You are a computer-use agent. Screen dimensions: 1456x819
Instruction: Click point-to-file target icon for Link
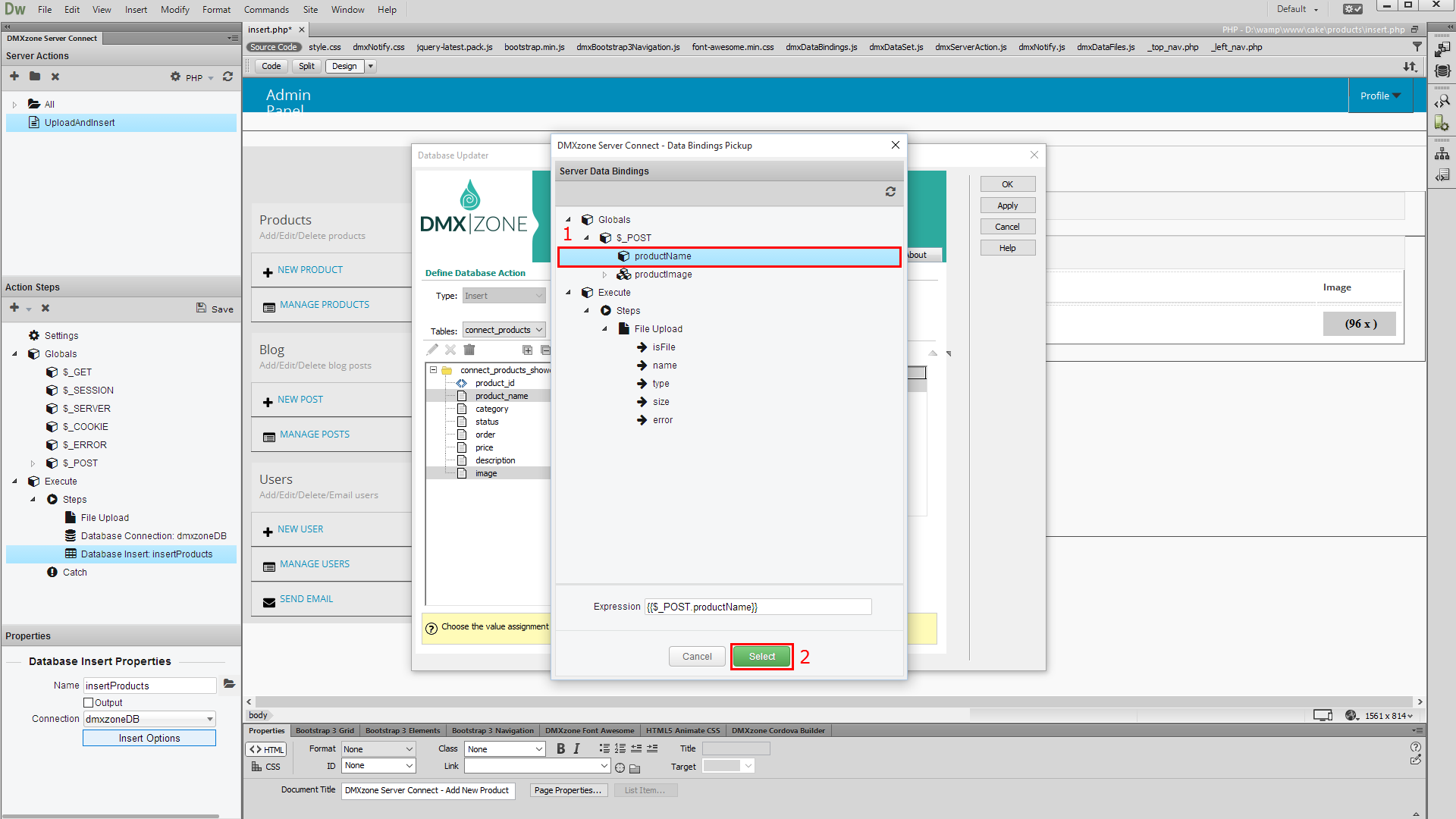[620, 767]
